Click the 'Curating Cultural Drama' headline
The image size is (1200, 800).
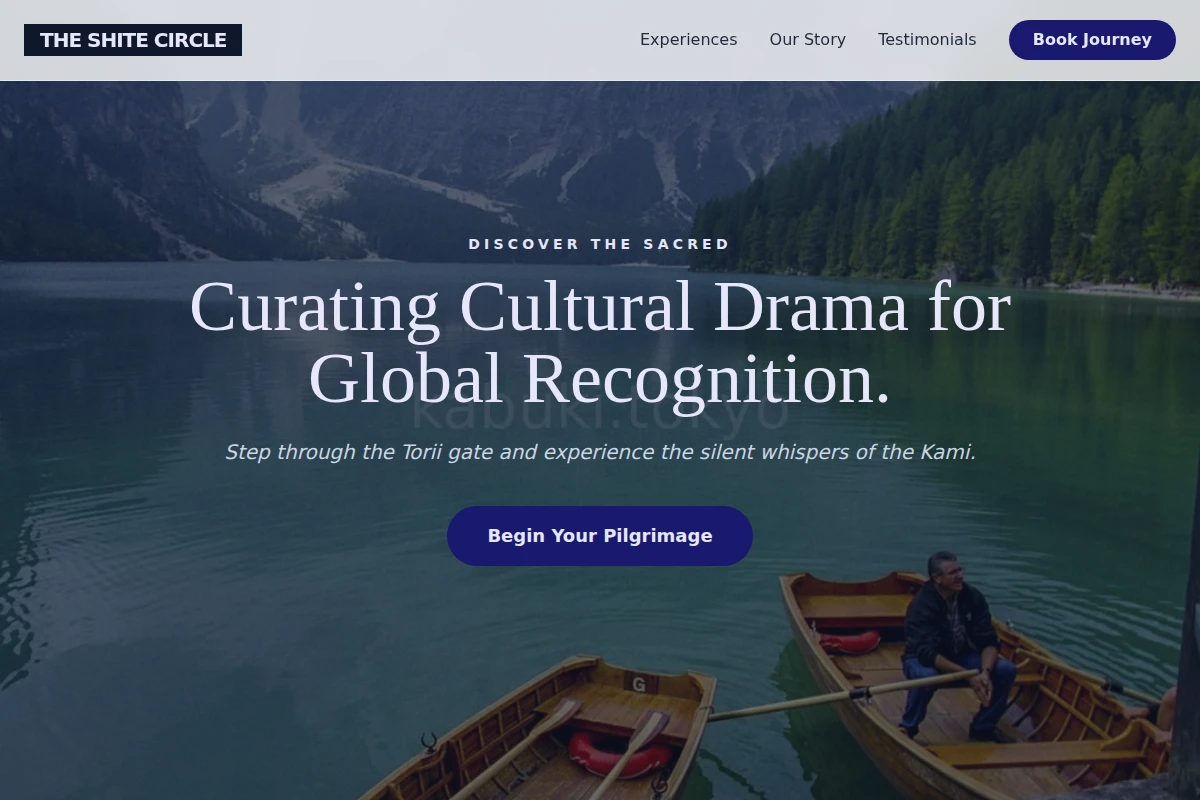point(600,343)
